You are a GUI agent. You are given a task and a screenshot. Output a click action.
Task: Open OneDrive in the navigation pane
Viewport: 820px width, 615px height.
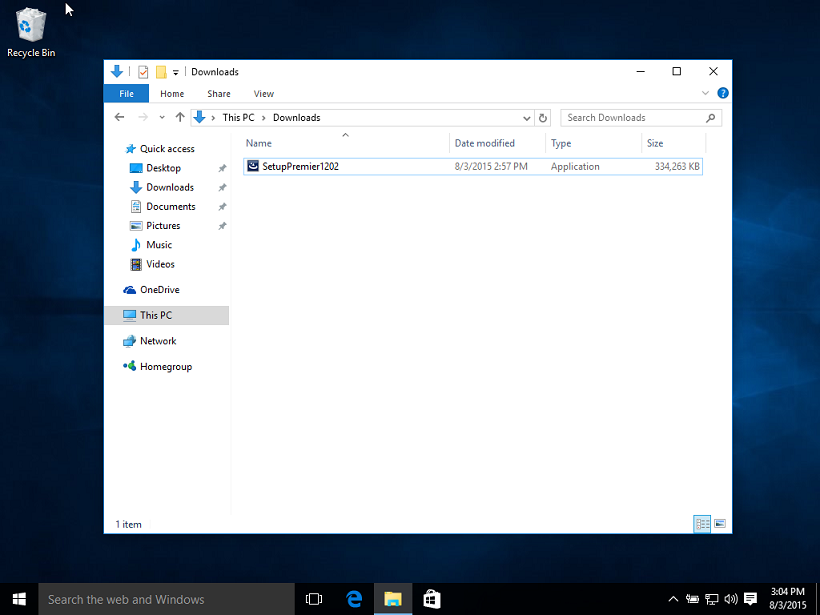(x=160, y=290)
